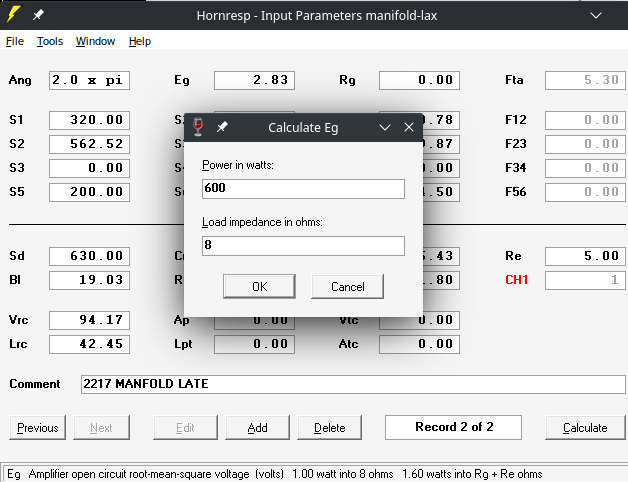Click the F34 field

point(585,168)
